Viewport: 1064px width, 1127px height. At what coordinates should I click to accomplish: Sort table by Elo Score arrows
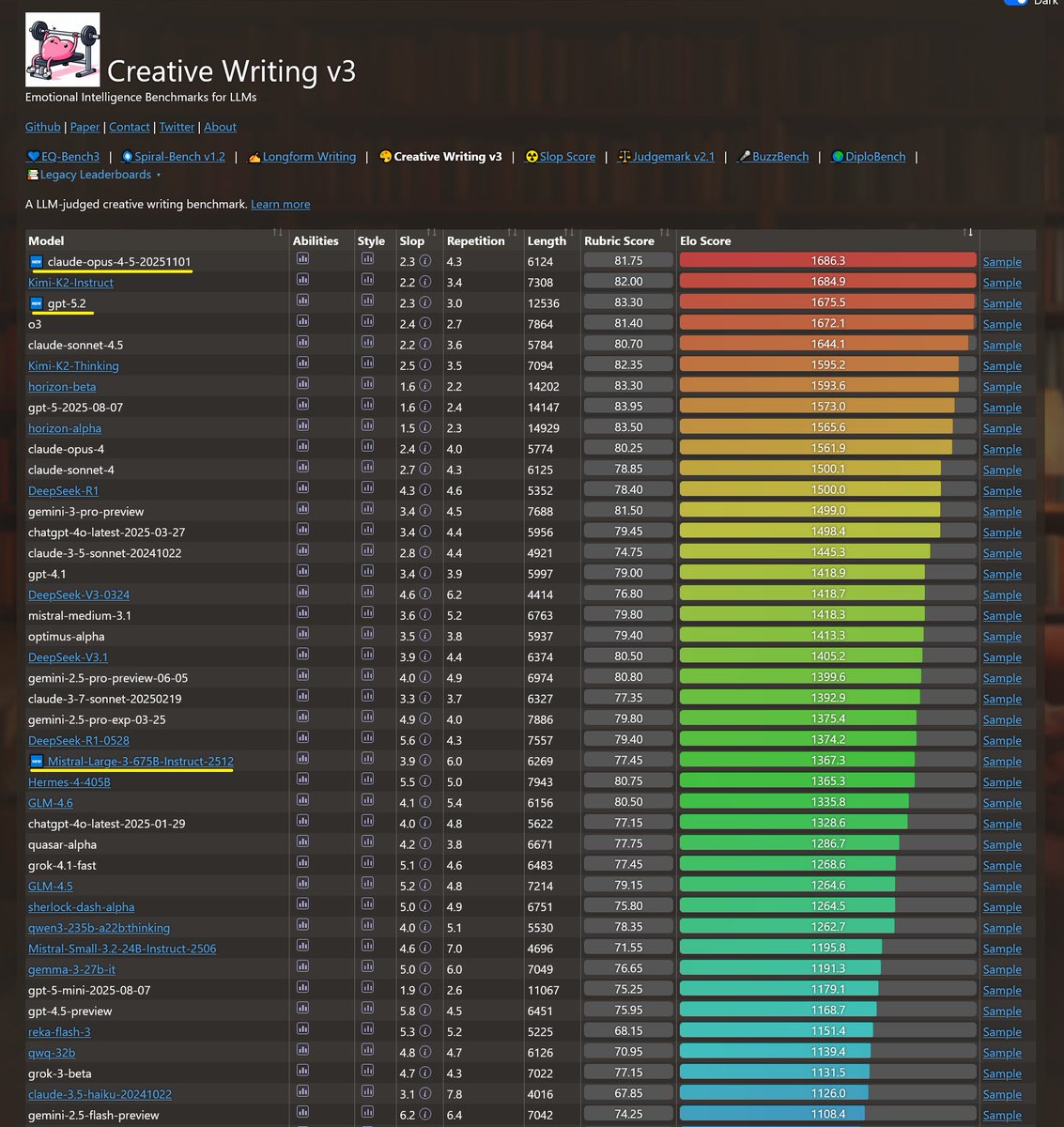tap(967, 232)
